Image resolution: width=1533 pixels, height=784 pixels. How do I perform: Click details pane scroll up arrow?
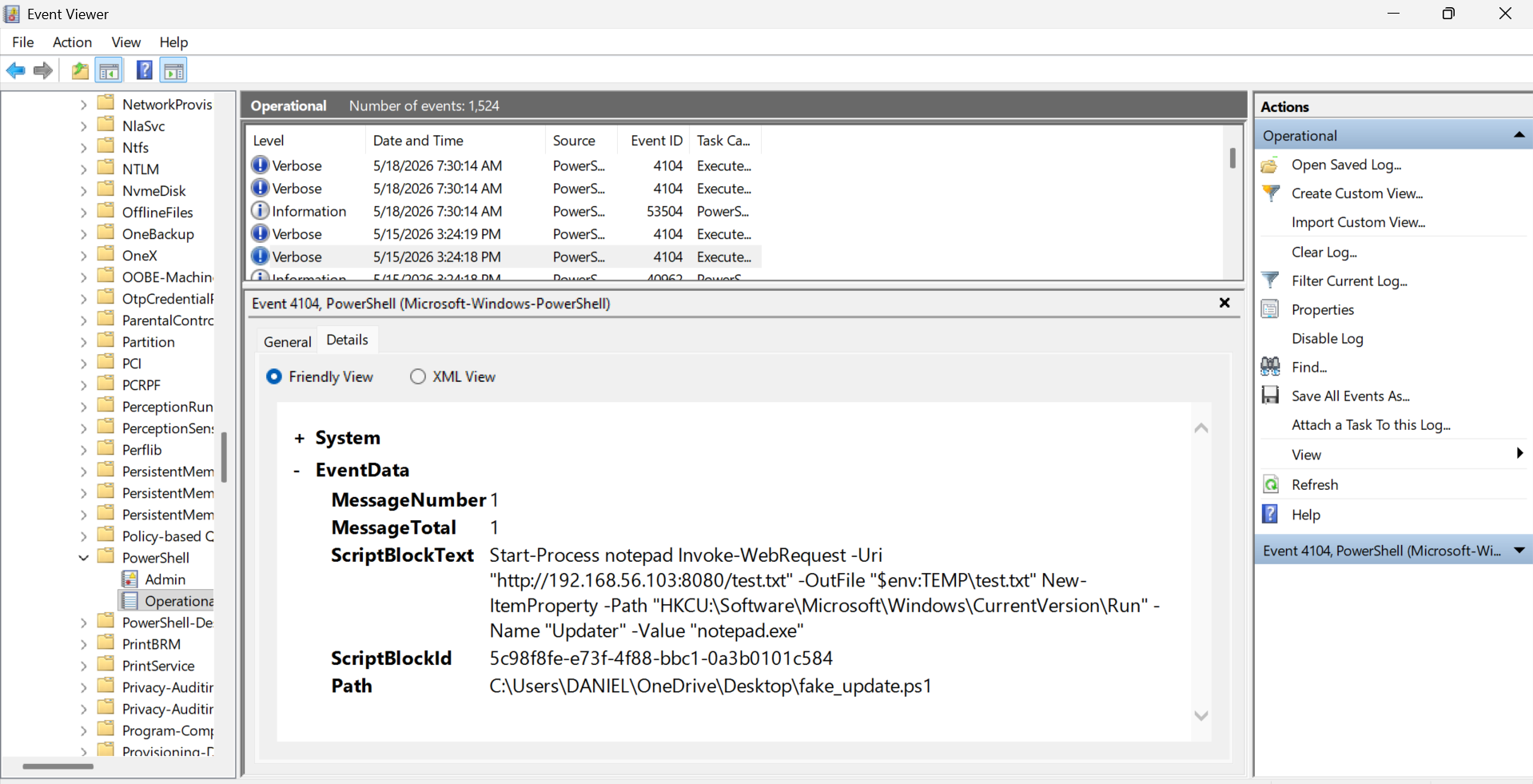click(x=1201, y=428)
